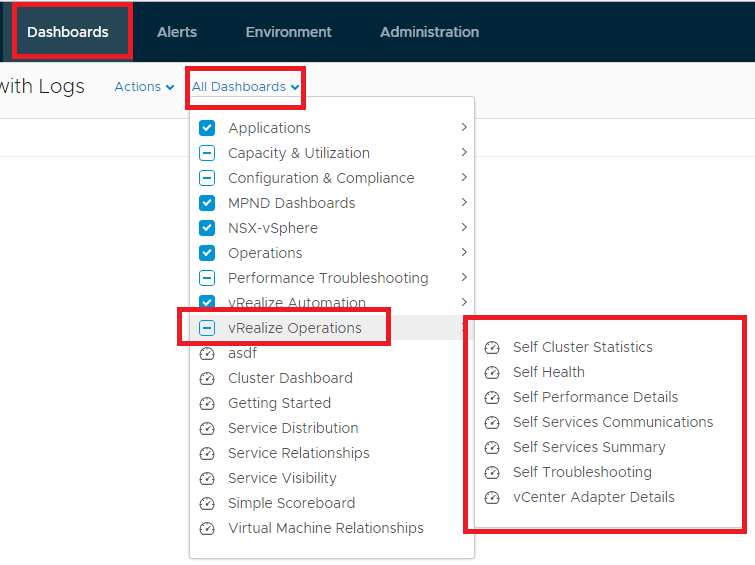
Task: Open the Cluster Dashboard gauge icon
Action: point(207,379)
